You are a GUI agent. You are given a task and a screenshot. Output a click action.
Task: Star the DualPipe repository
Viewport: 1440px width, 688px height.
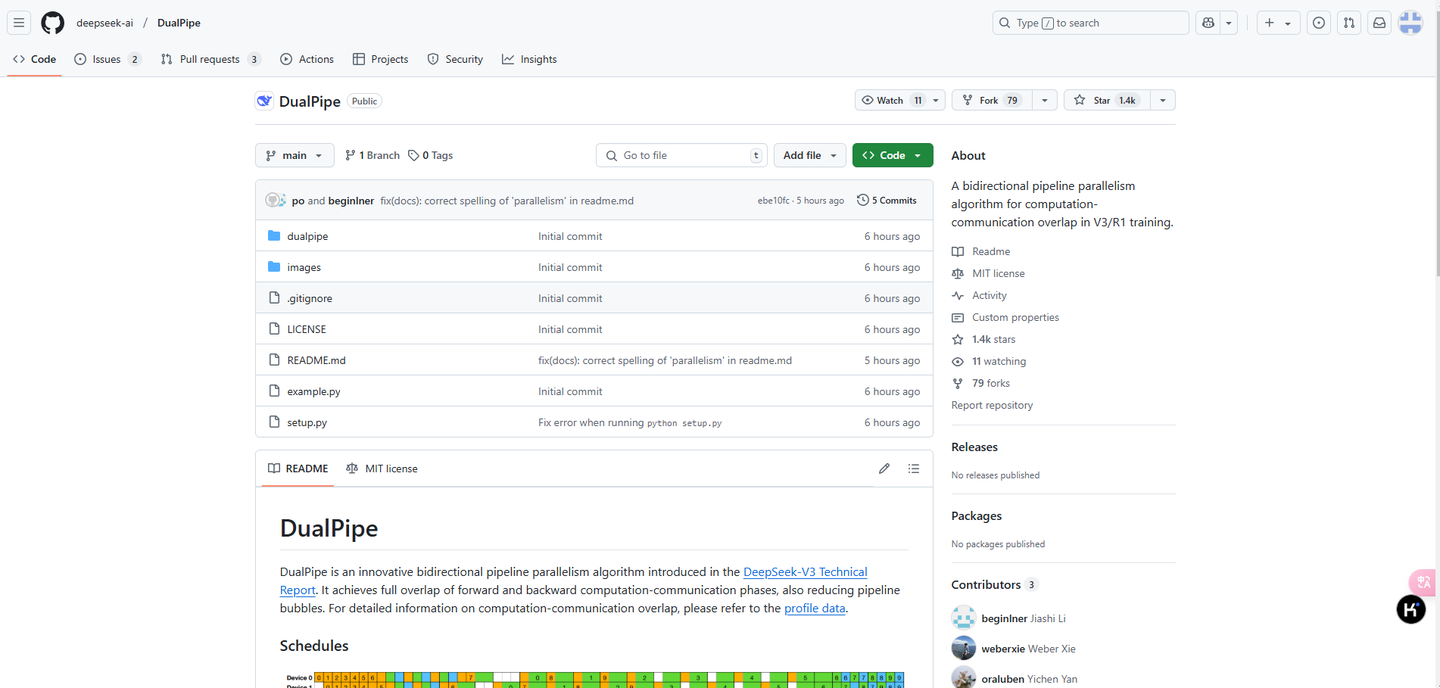tap(1105, 100)
